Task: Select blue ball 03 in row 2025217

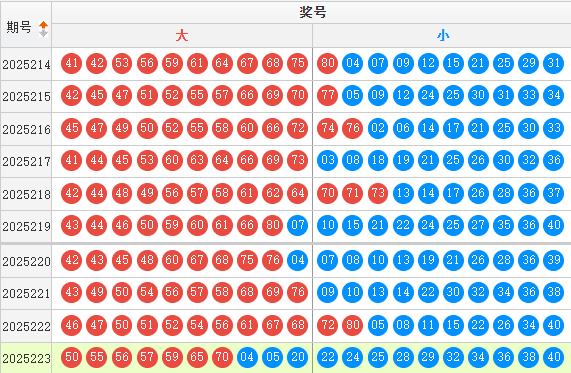Action: (x=328, y=160)
